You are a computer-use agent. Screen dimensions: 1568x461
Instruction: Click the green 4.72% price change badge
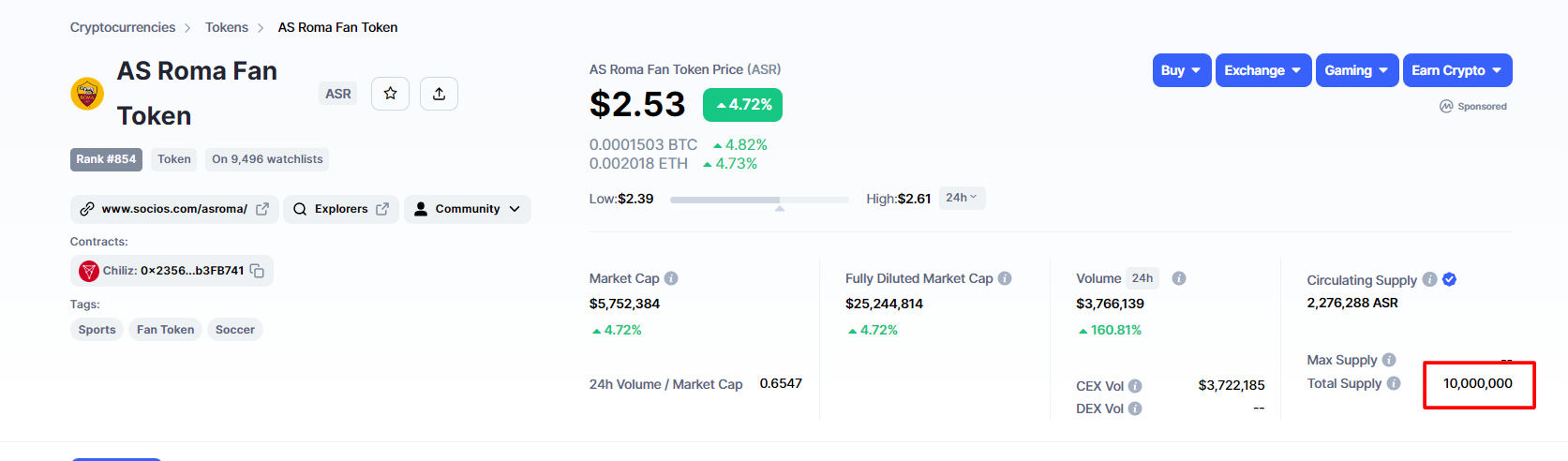[x=742, y=105]
